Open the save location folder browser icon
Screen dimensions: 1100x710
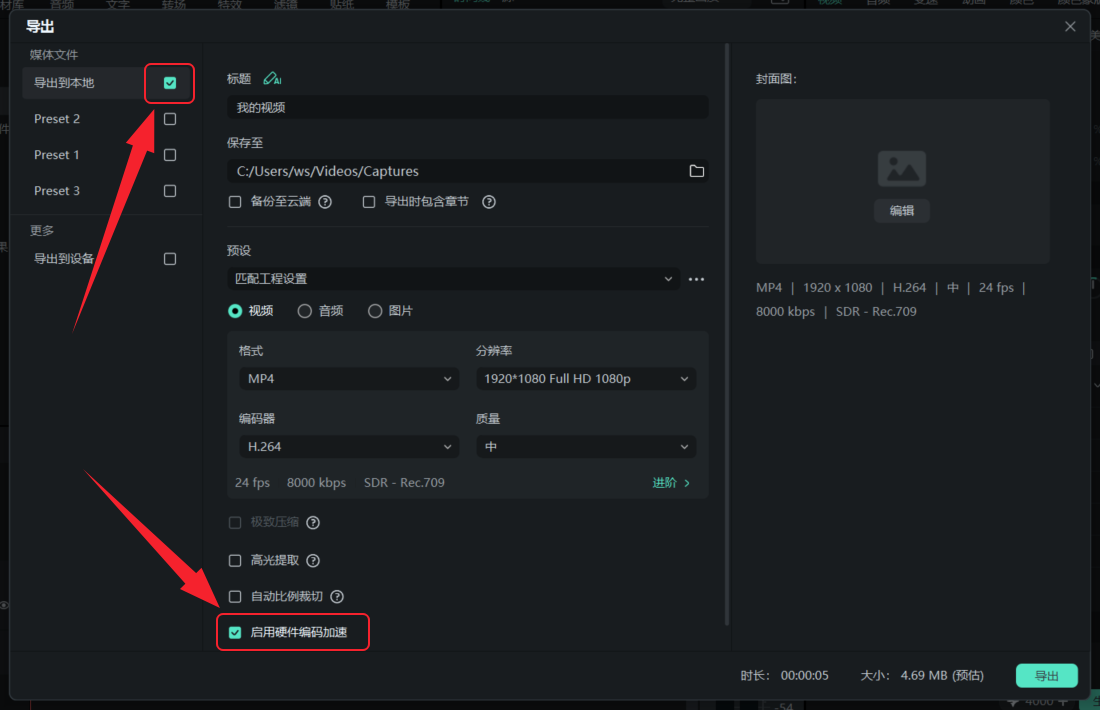[x=697, y=171]
